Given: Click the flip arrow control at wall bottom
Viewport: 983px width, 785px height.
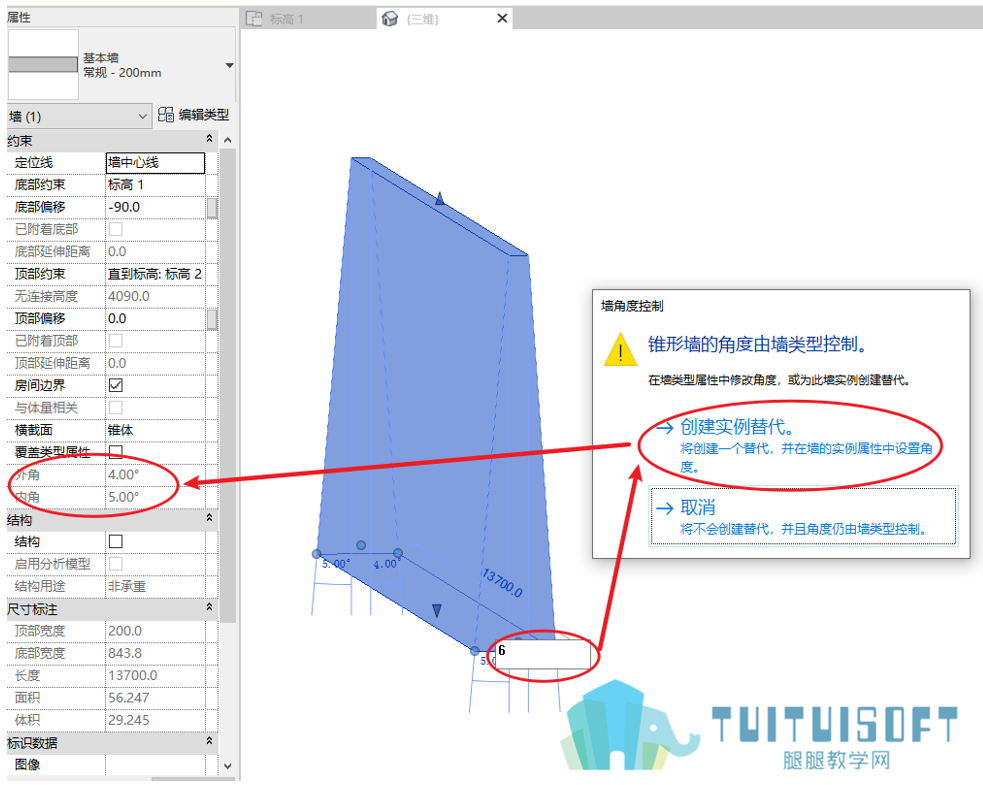Looking at the screenshot, I should point(437,610).
